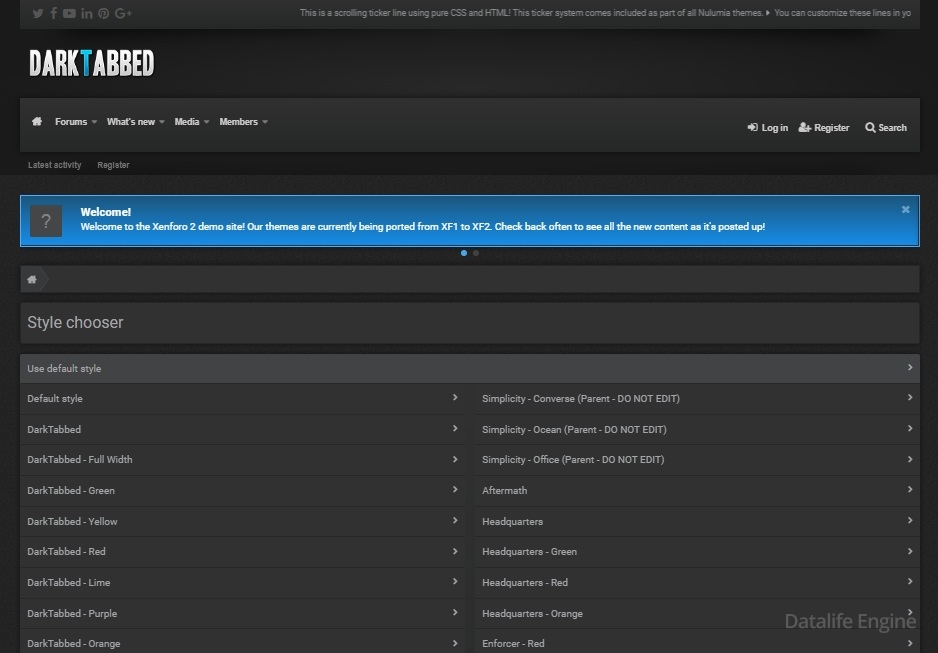Select Use default style
This screenshot has height=653, width=938.
(470, 368)
